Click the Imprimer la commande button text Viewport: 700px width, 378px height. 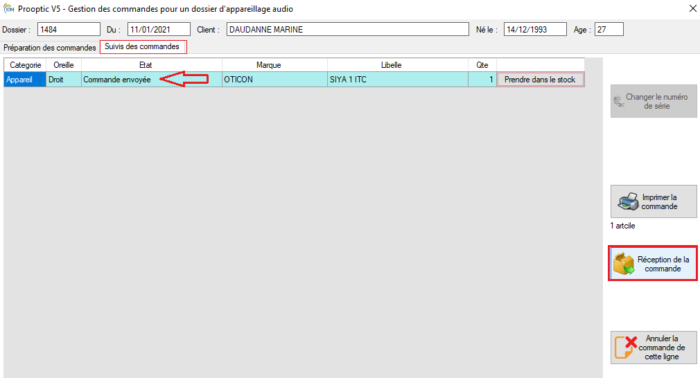(x=659, y=202)
